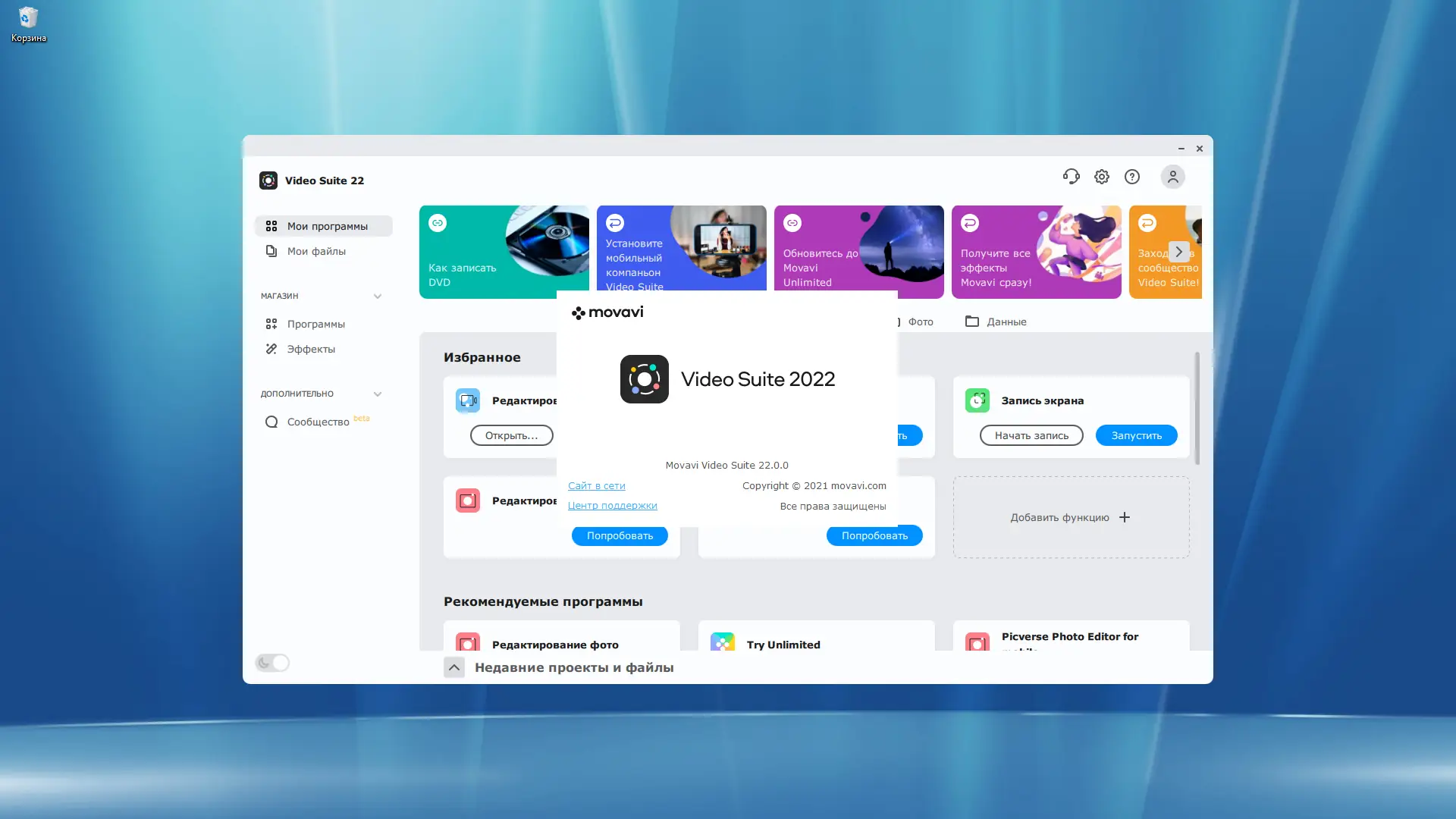This screenshot has height=819, width=1456.
Task: Open Эффекты in the store section
Action: point(311,349)
